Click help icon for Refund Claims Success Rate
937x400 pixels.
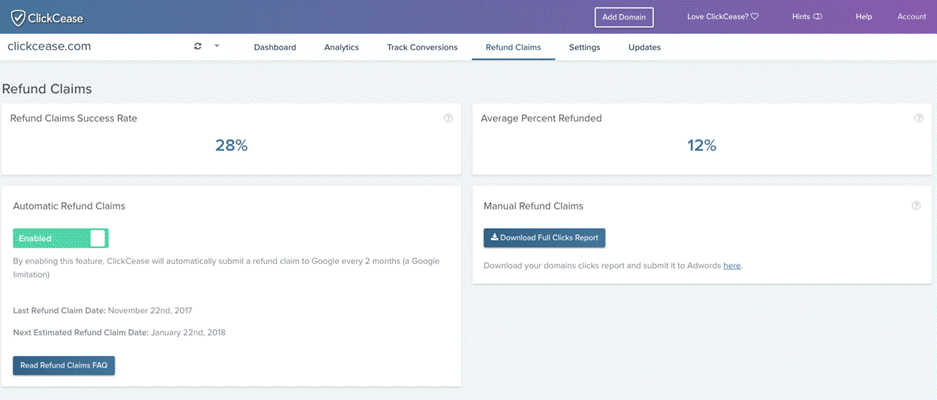[448, 118]
